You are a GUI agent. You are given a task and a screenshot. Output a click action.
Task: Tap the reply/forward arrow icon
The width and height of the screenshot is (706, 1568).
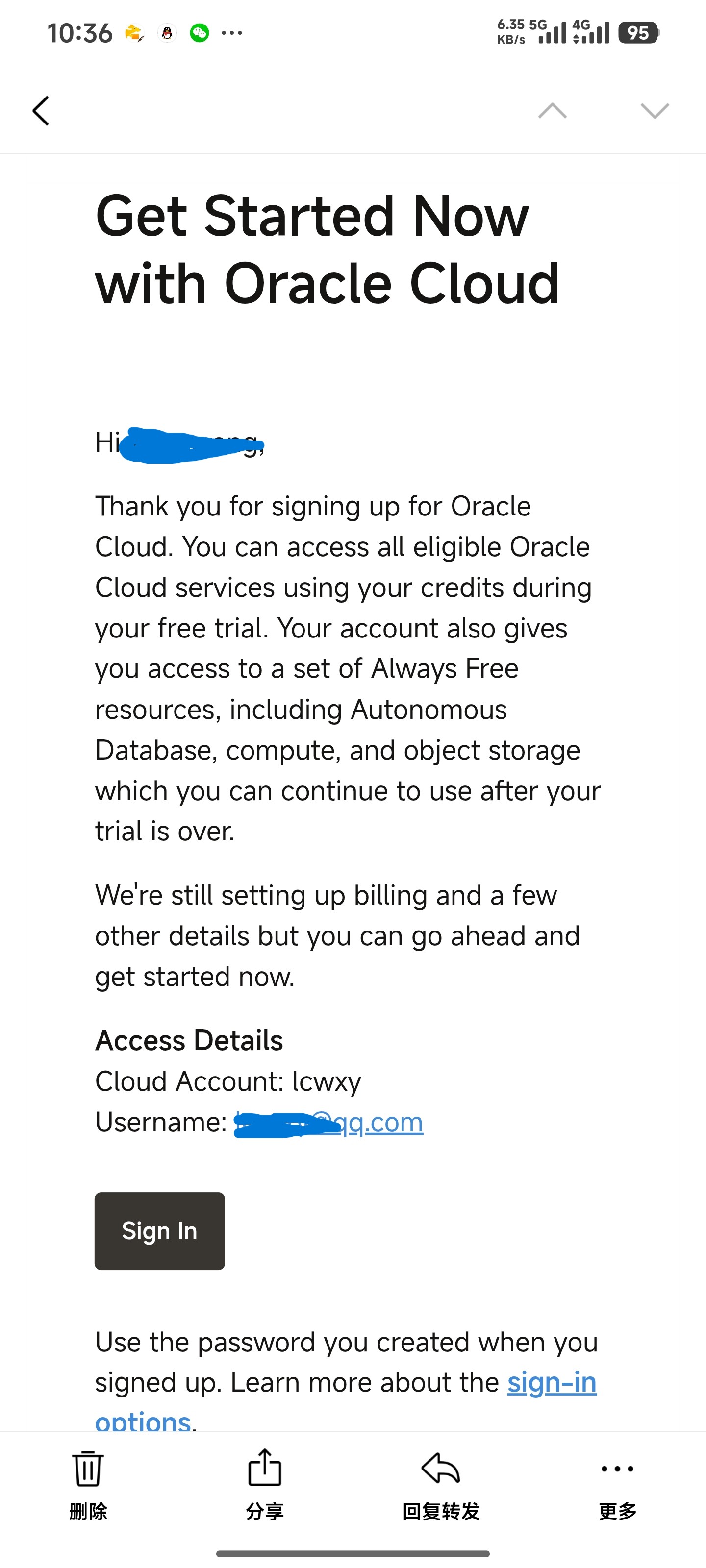tap(440, 1468)
